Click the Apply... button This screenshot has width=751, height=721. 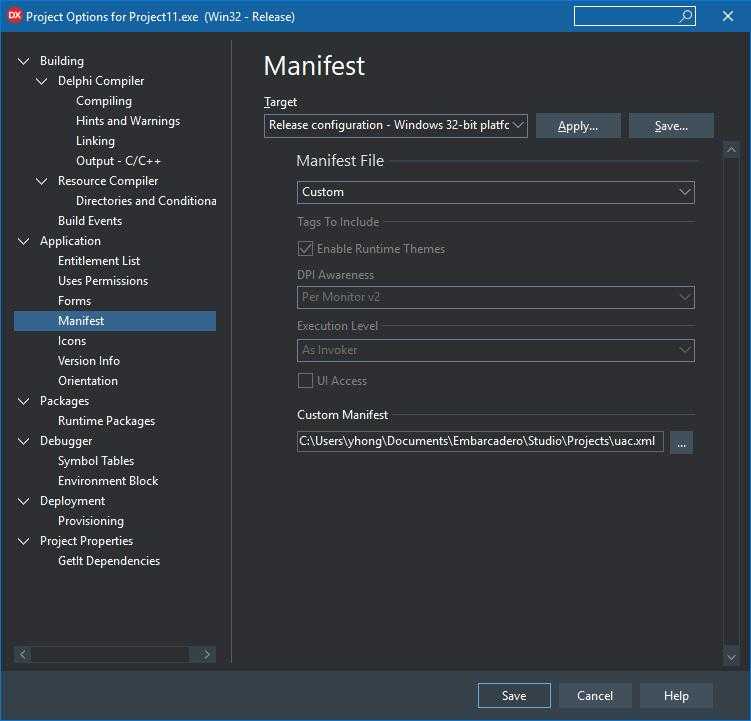click(x=578, y=126)
